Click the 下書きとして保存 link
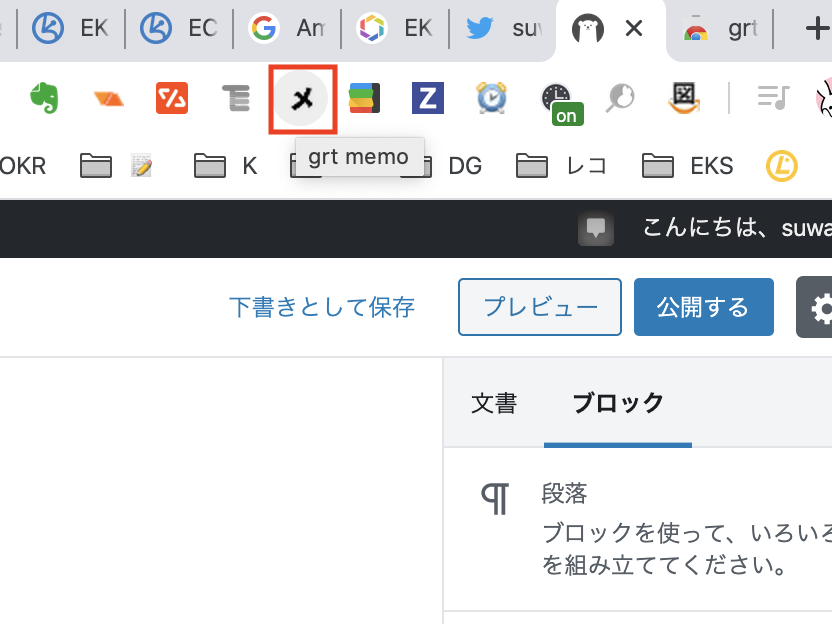This screenshot has height=624, width=832. [322, 307]
